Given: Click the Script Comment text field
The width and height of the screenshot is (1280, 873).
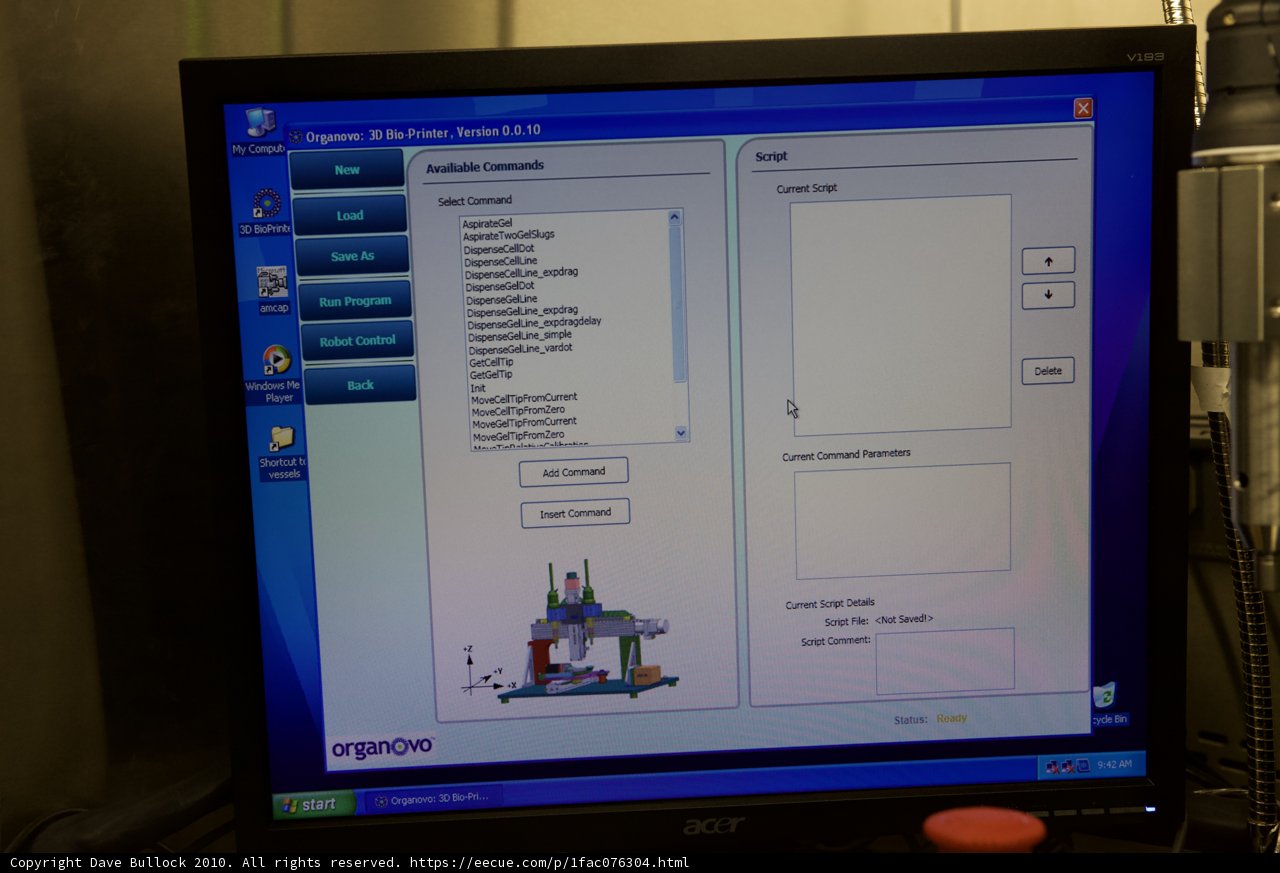Looking at the screenshot, I should pos(945,661).
